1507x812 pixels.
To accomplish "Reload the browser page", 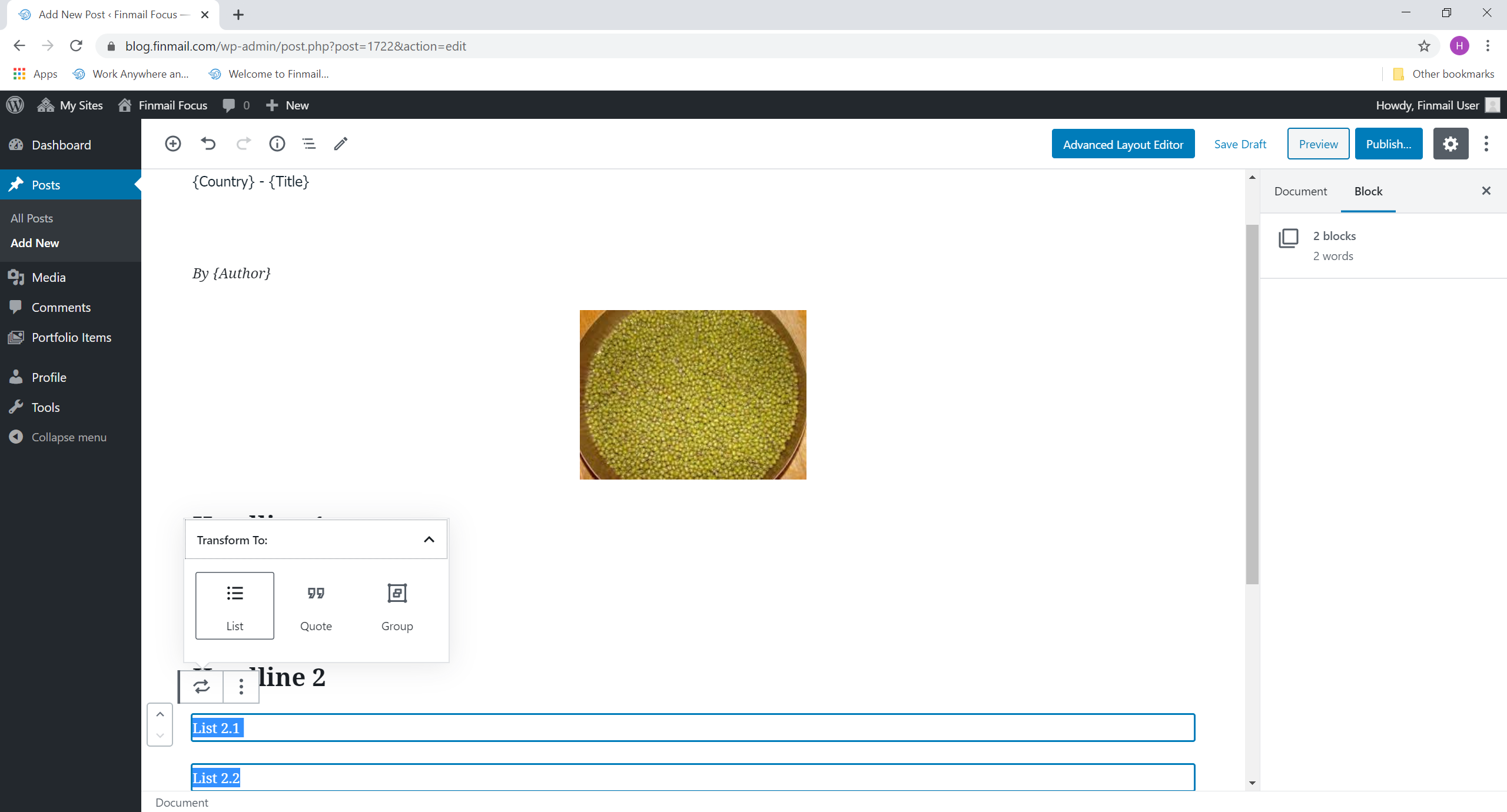I will tap(76, 46).
